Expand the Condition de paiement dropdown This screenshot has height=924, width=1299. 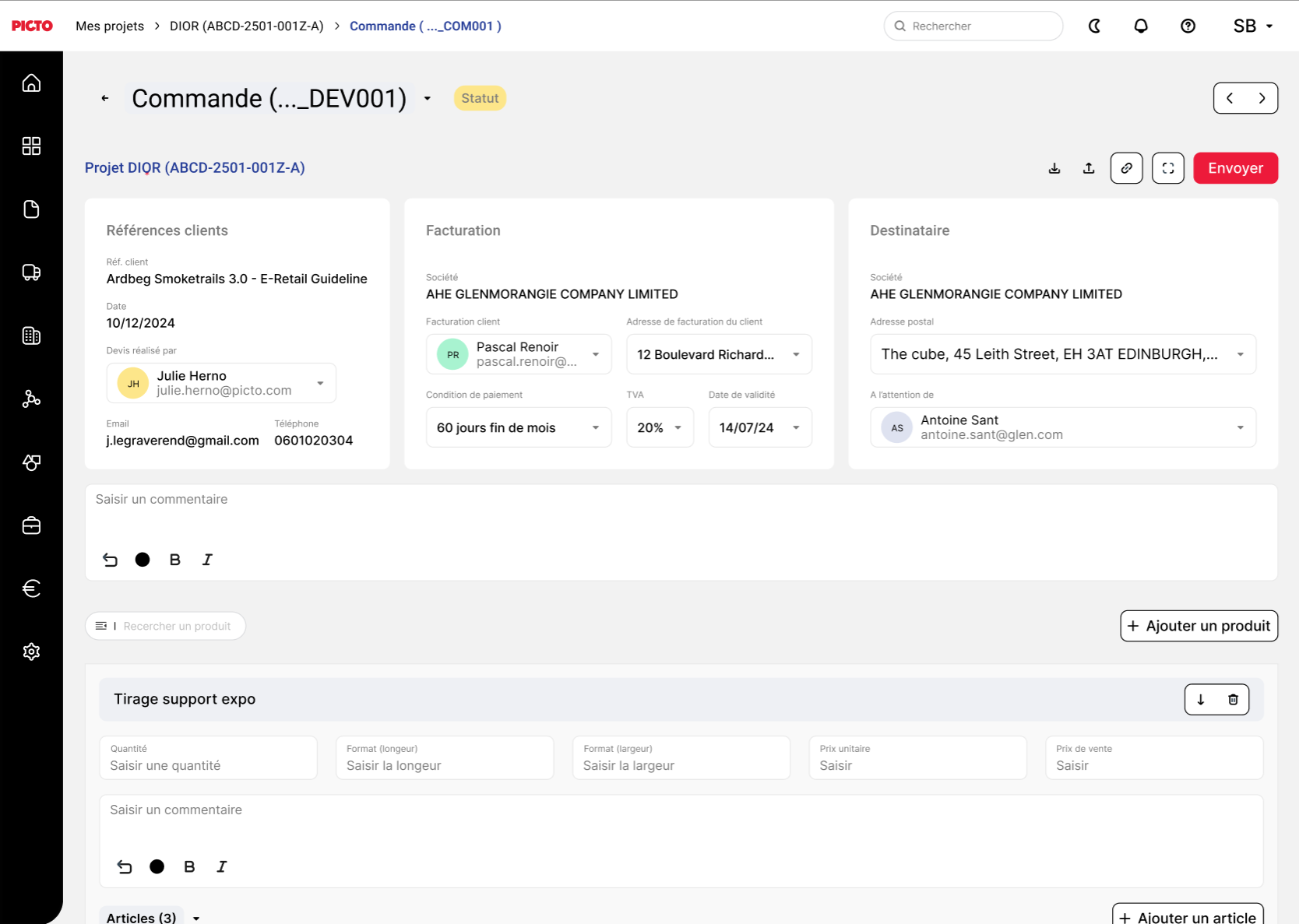[519, 427]
